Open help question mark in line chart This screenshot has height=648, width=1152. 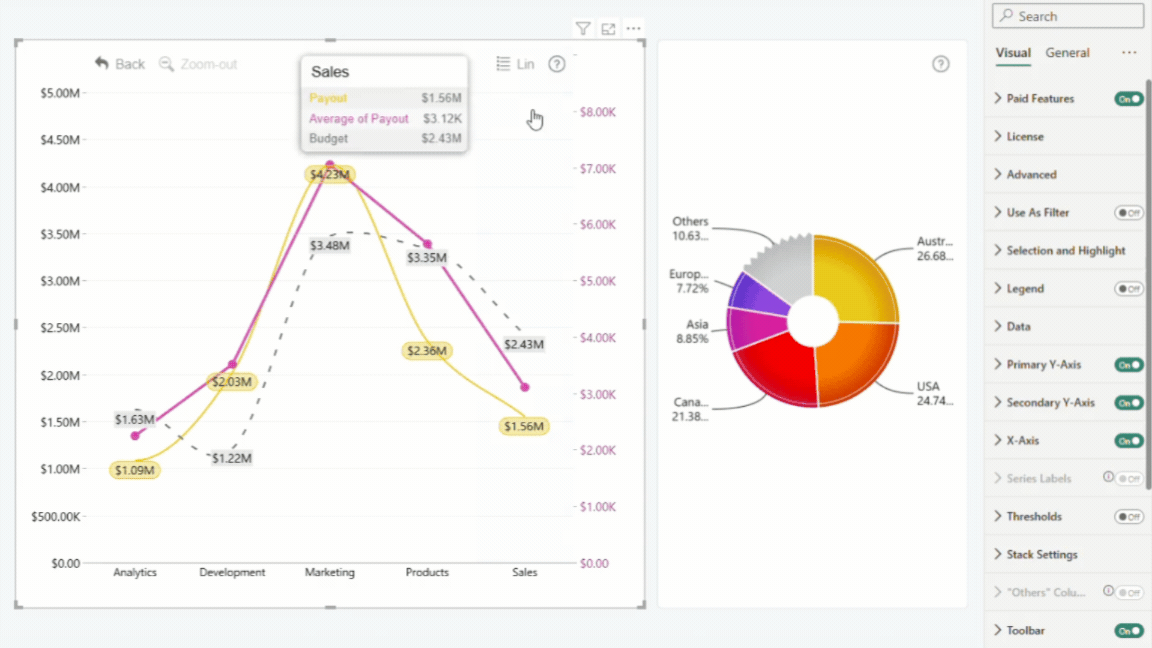(x=557, y=64)
